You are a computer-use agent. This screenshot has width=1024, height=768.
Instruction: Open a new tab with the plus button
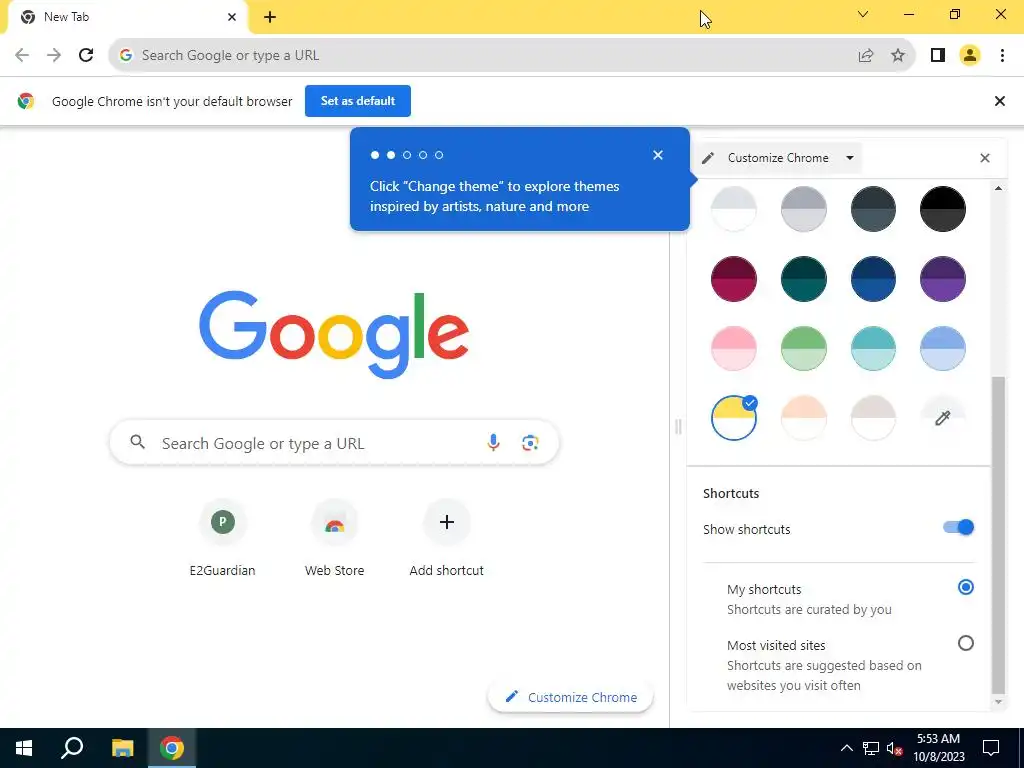(270, 17)
